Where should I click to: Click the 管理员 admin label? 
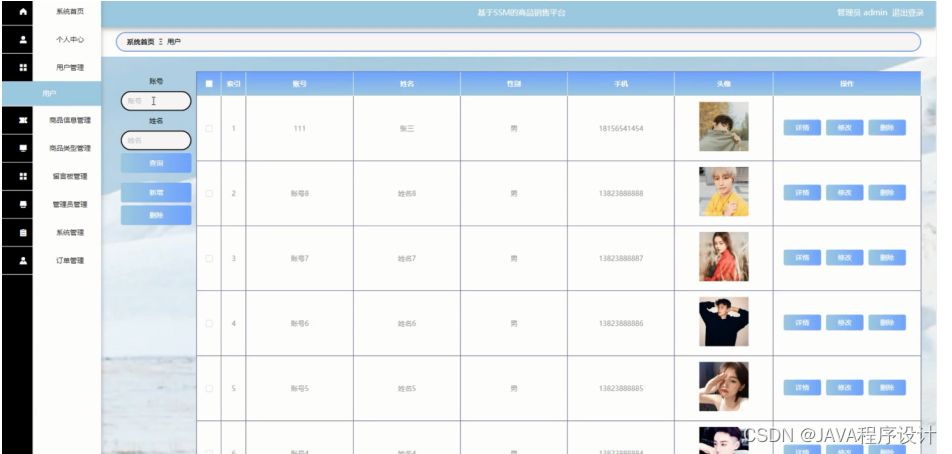coord(862,13)
